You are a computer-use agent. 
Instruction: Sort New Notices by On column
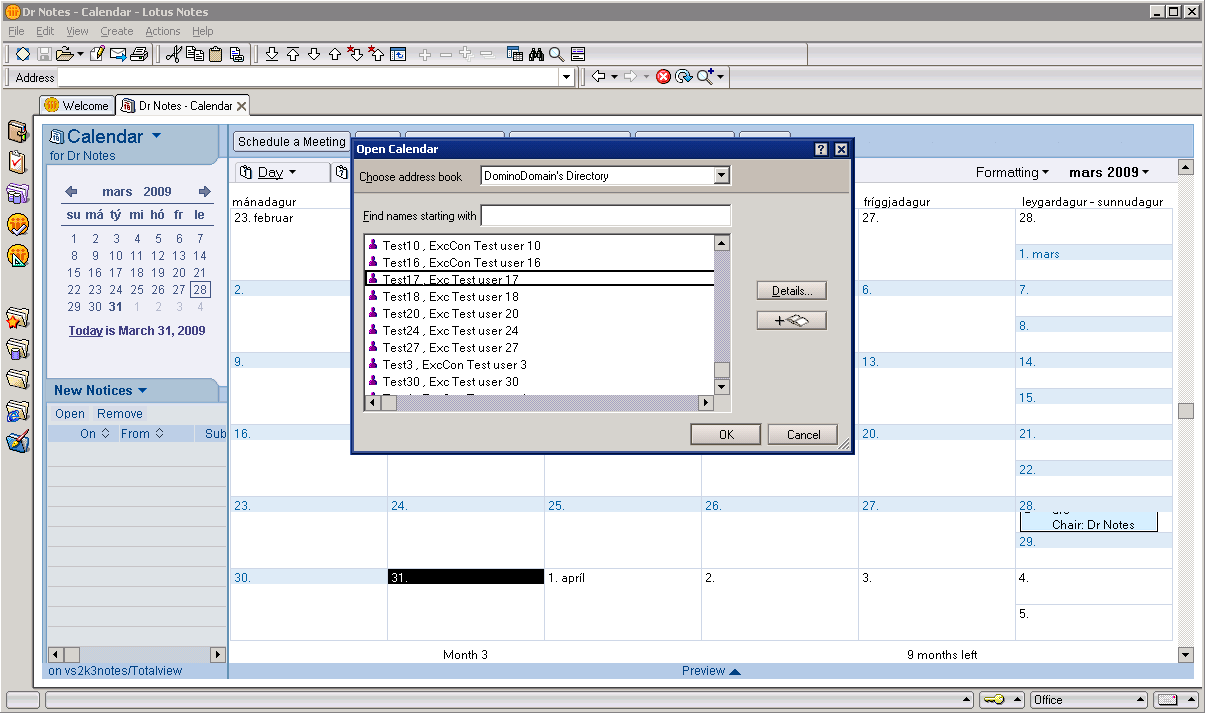click(95, 434)
